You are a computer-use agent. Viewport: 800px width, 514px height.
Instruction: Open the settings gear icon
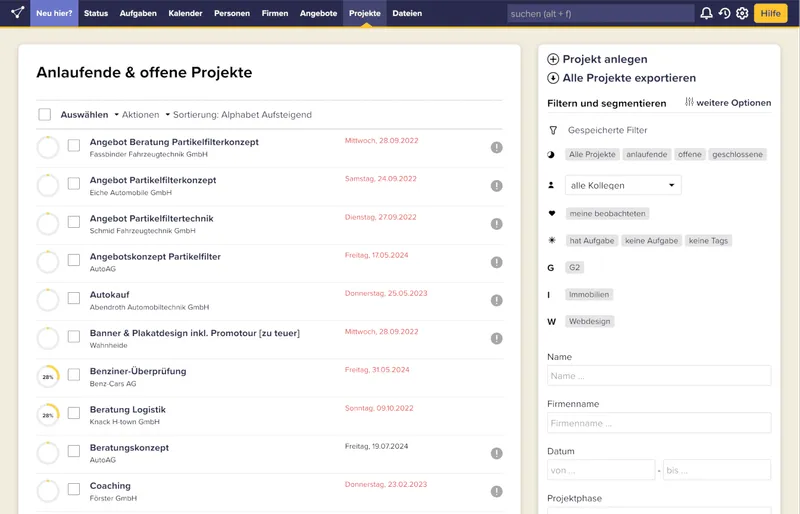point(742,13)
